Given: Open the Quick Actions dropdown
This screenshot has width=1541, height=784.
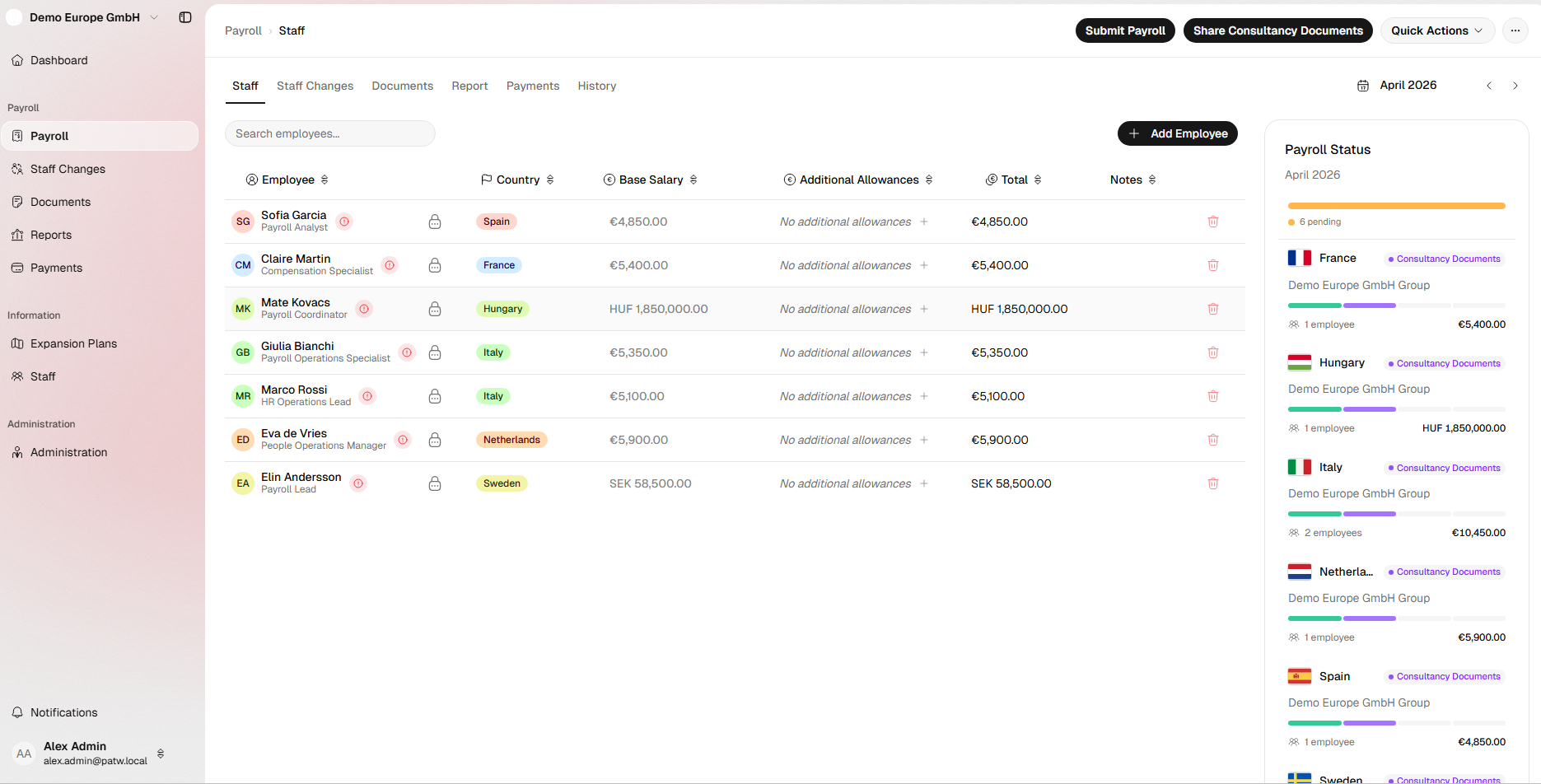Looking at the screenshot, I should point(1437,30).
